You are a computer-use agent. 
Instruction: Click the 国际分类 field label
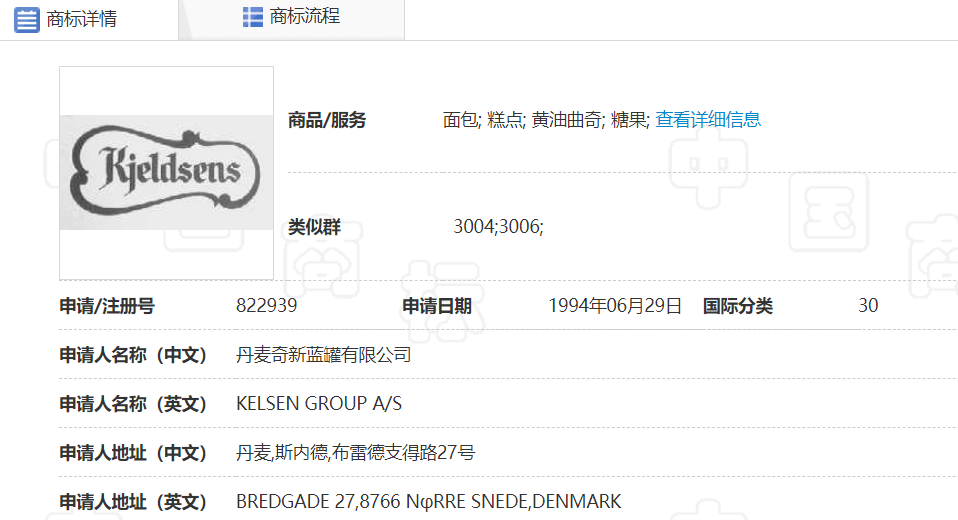pyautogui.click(x=738, y=306)
